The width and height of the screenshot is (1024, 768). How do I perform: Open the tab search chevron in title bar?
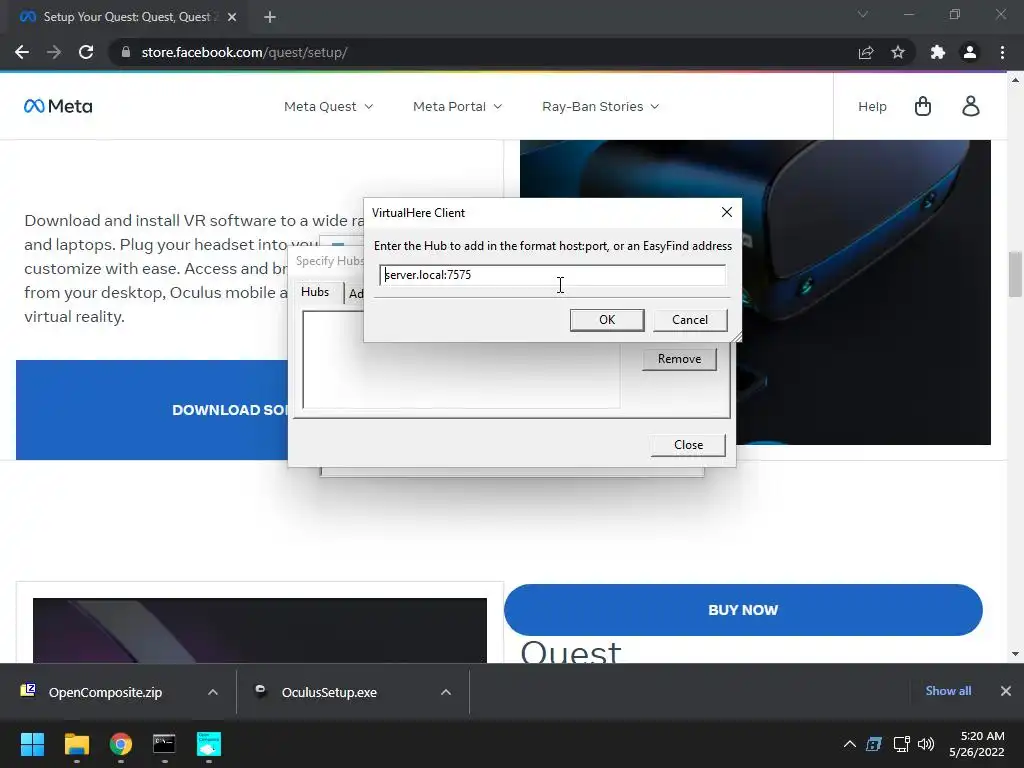click(x=863, y=14)
